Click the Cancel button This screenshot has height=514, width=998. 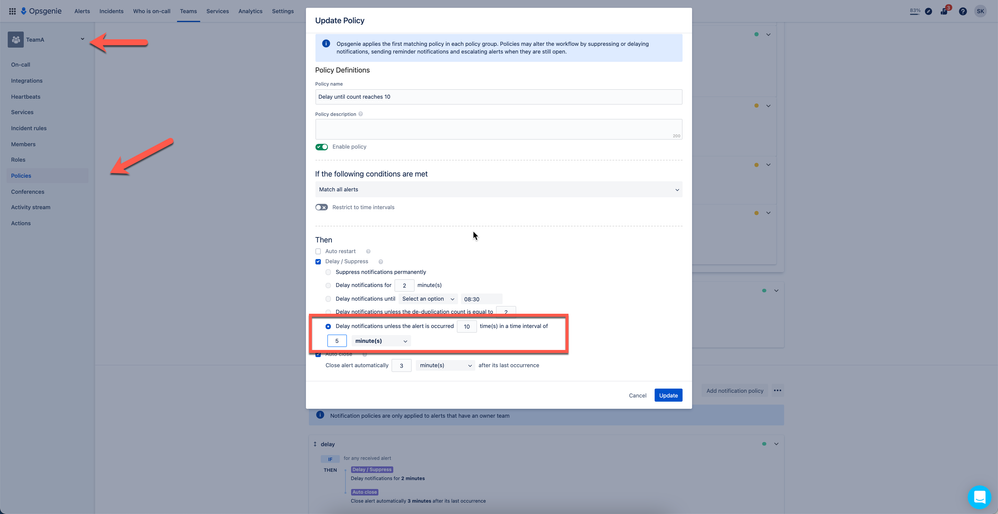(638, 395)
